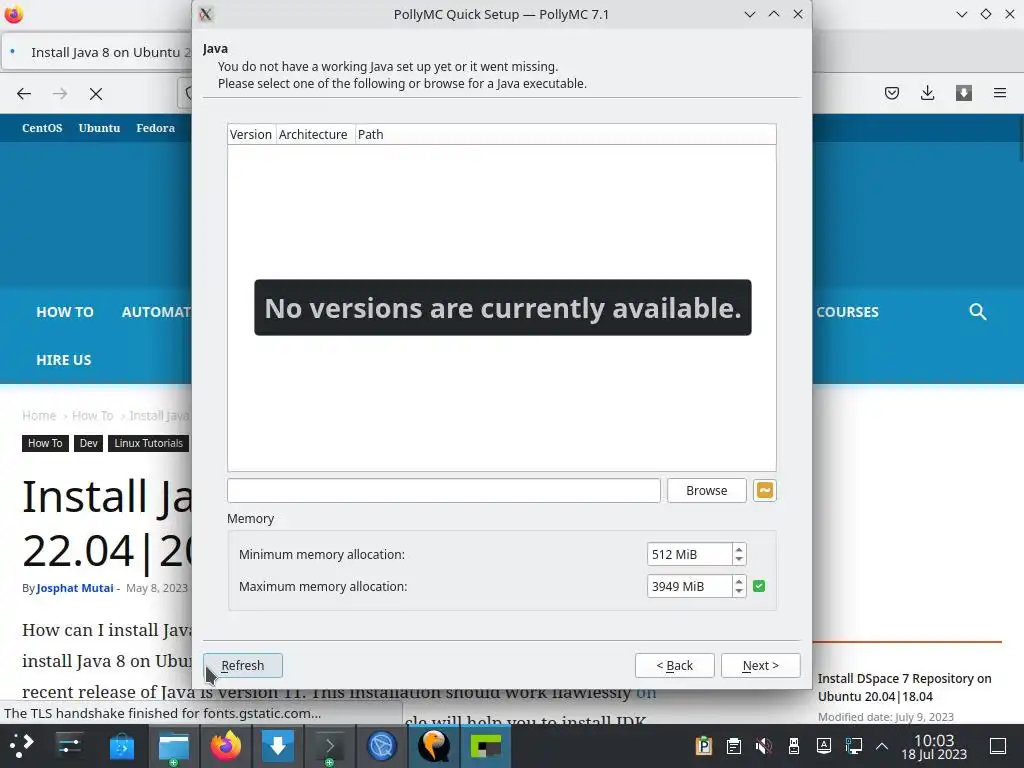1024x768 pixels.
Task: Sort Java list by Path column header
Action: pos(566,135)
